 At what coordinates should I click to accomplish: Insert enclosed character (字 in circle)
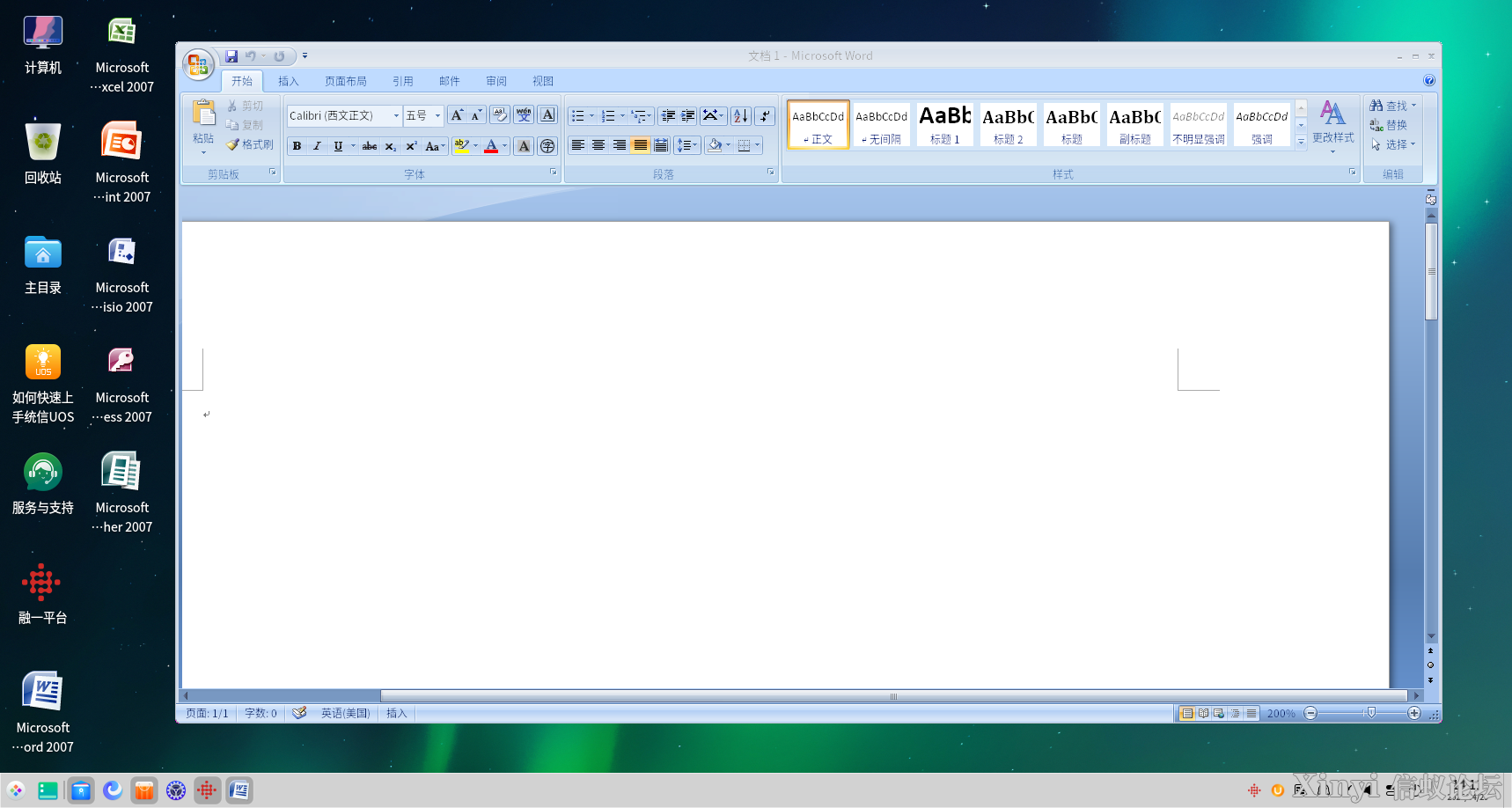(547, 146)
